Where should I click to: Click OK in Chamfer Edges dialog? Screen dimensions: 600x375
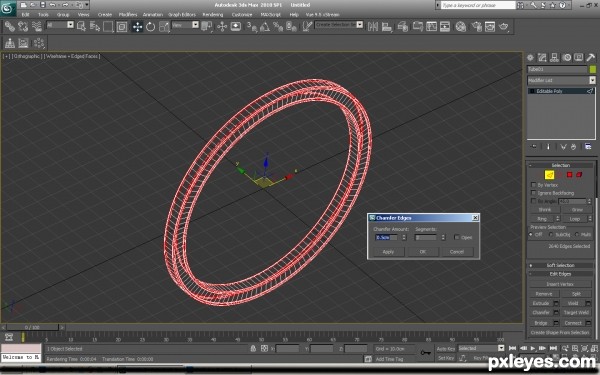[422, 252]
